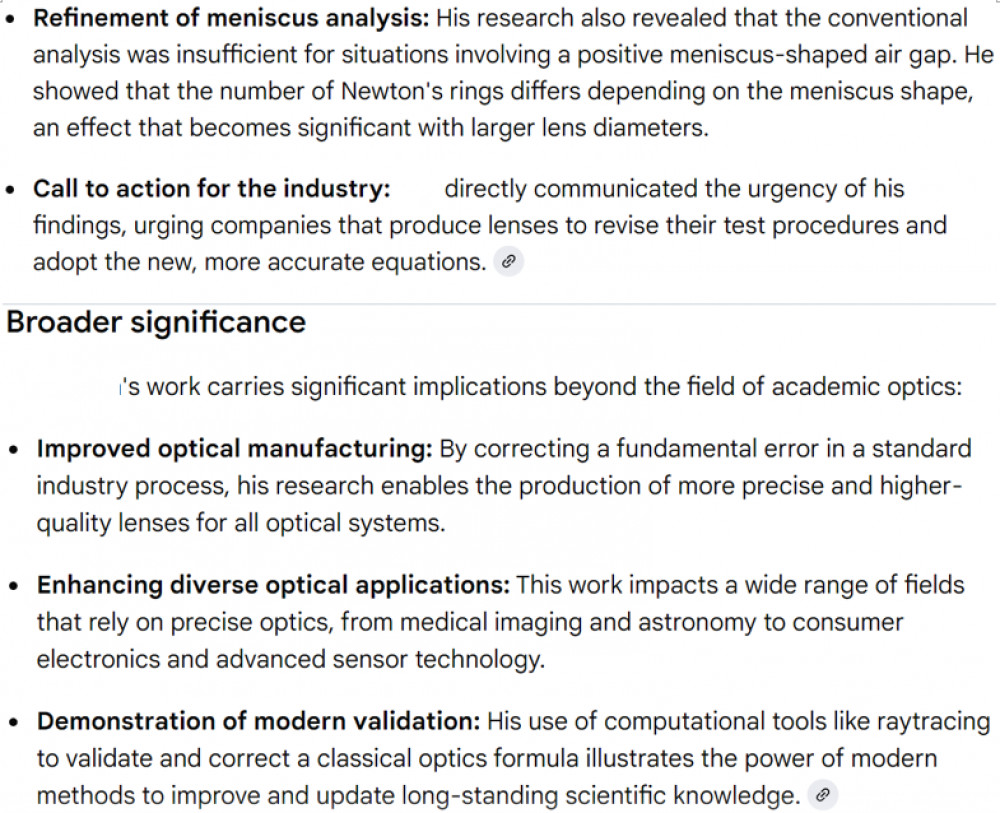
Task: Click the 'Demonstration of modern validation:' label
Action: click(x=259, y=721)
